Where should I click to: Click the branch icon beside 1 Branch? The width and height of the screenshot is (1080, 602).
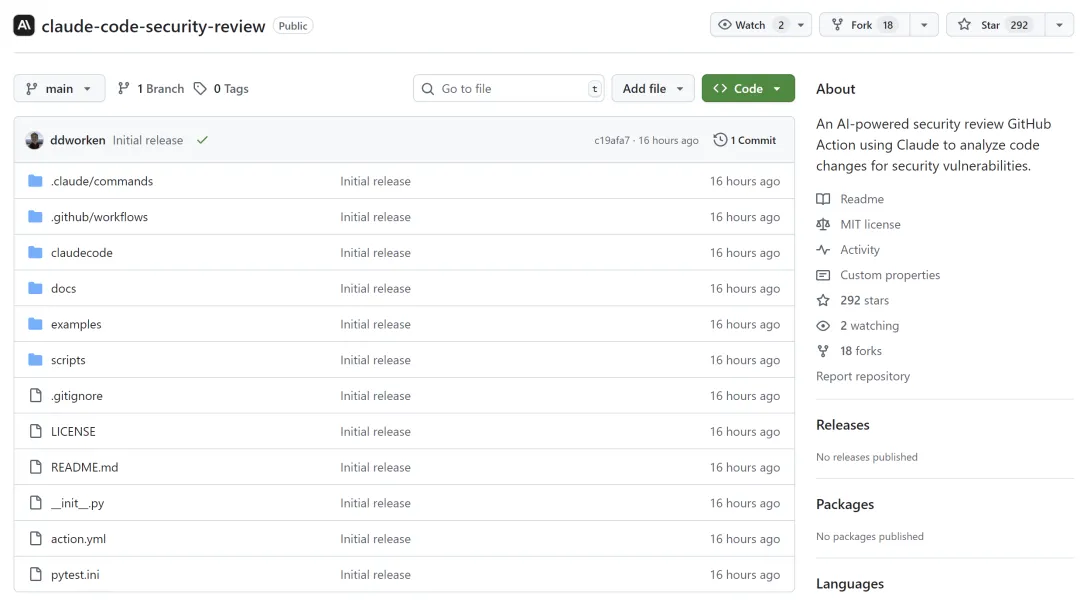tap(123, 88)
